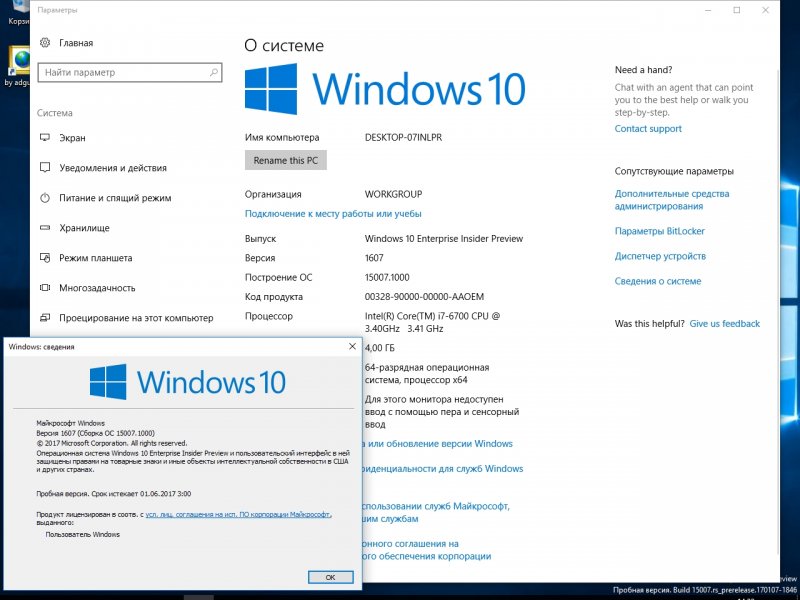Open Сведения о системе link
The image size is (800, 600).
tap(658, 281)
